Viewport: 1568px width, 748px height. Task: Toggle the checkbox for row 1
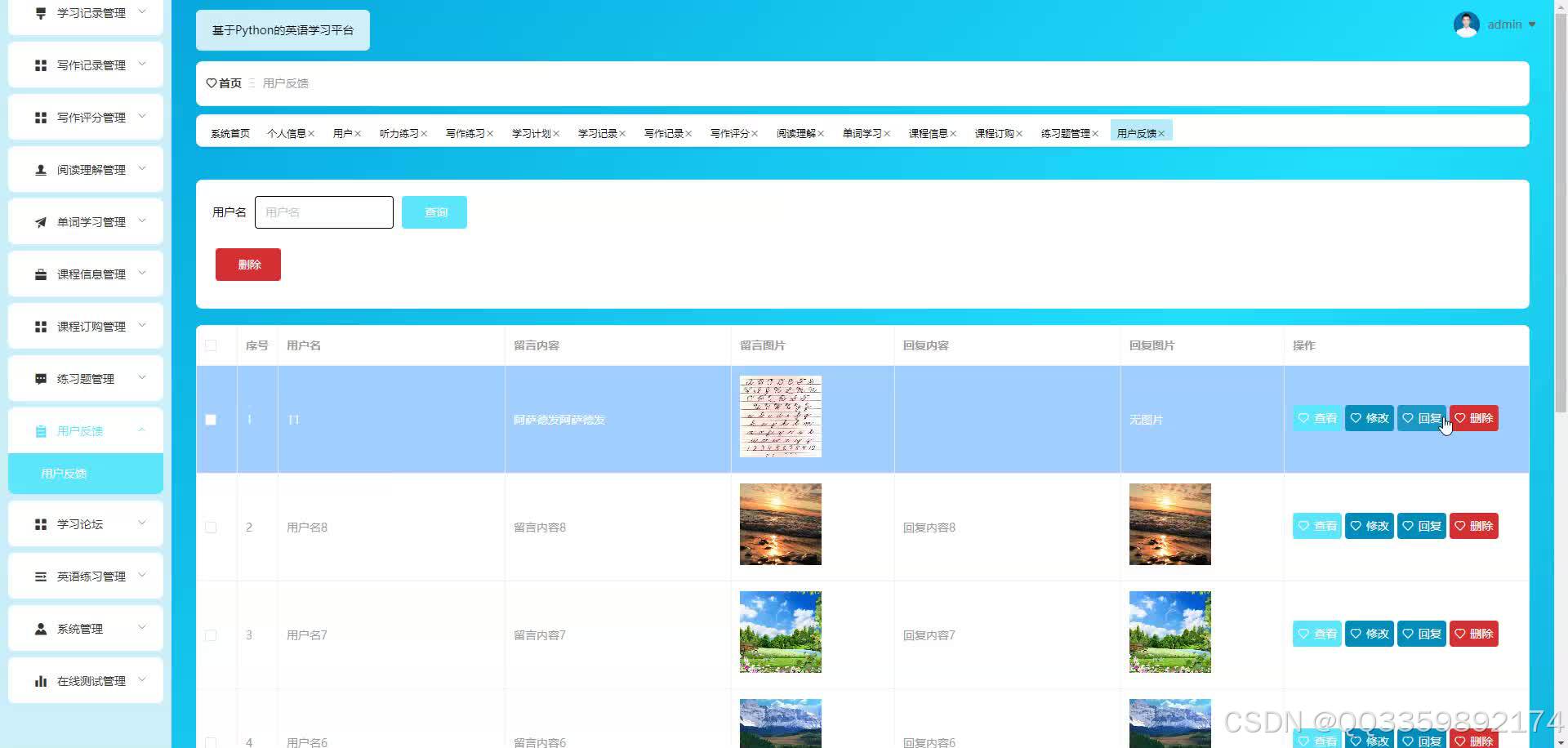click(211, 420)
